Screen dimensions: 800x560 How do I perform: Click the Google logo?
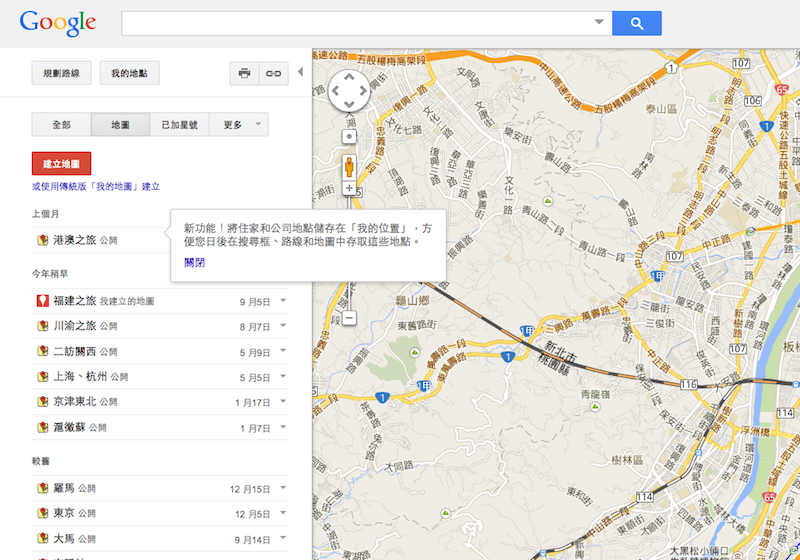(x=58, y=23)
